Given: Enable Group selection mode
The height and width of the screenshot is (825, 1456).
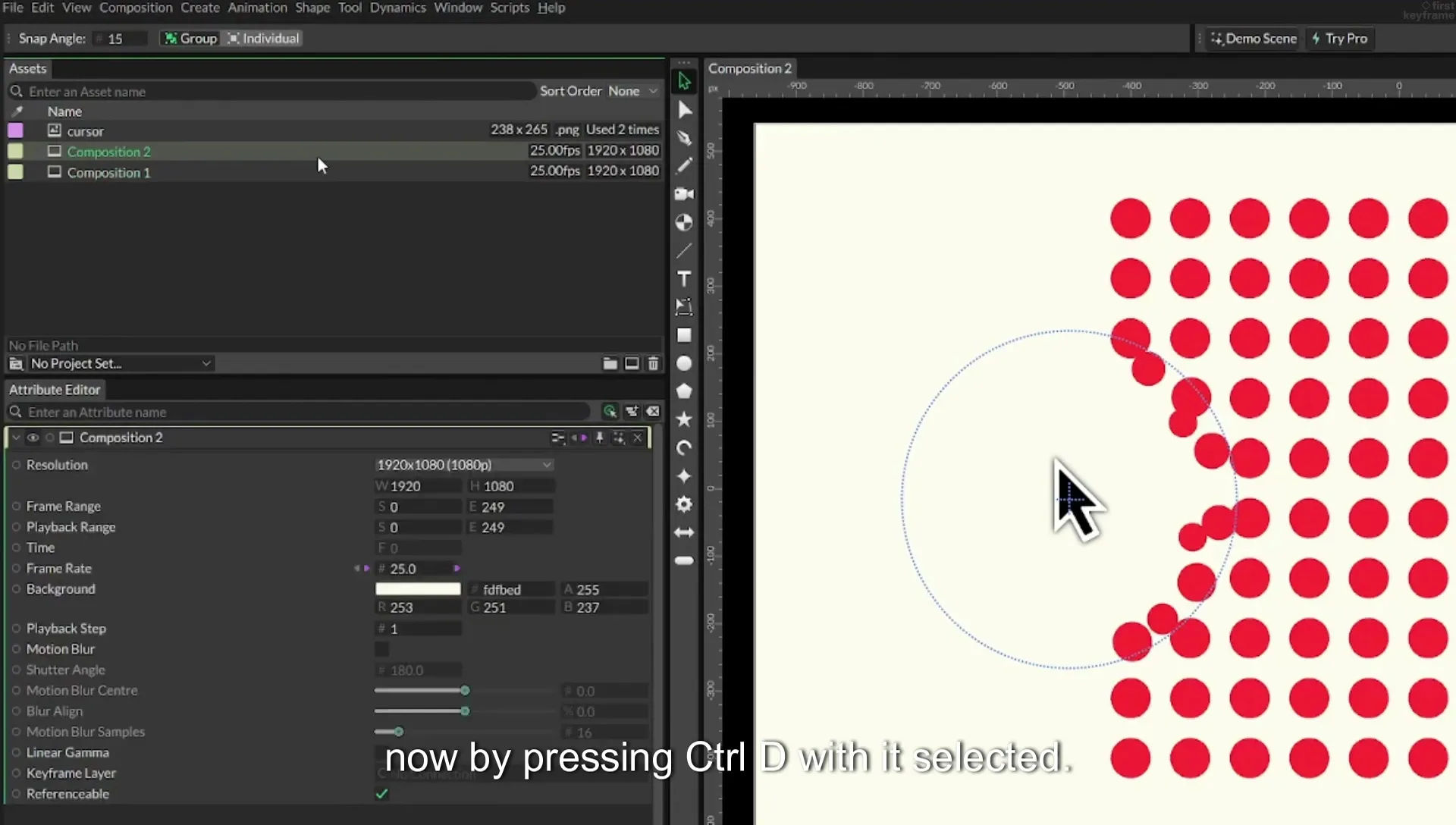Looking at the screenshot, I should click(190, 39).
